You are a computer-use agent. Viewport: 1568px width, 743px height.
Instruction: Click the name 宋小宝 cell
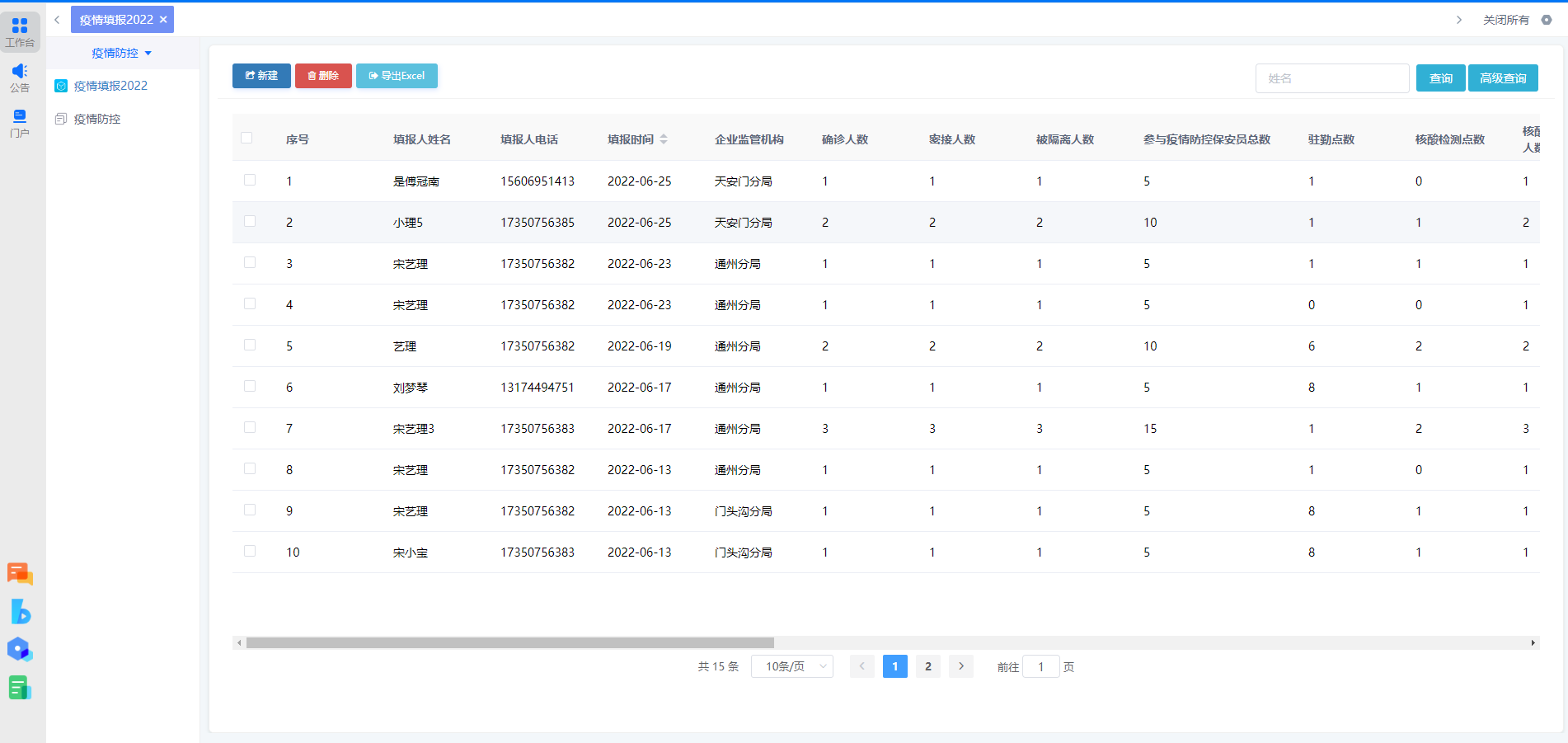tap(411, 553)
